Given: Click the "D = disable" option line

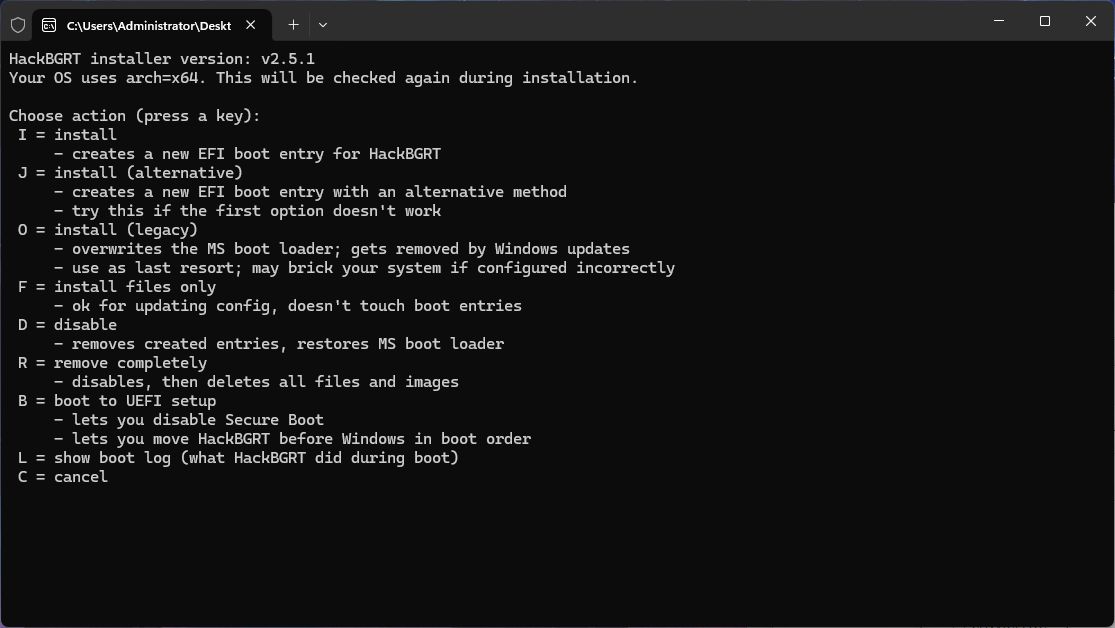Looking at the screenshot, I should click(67, 325).
